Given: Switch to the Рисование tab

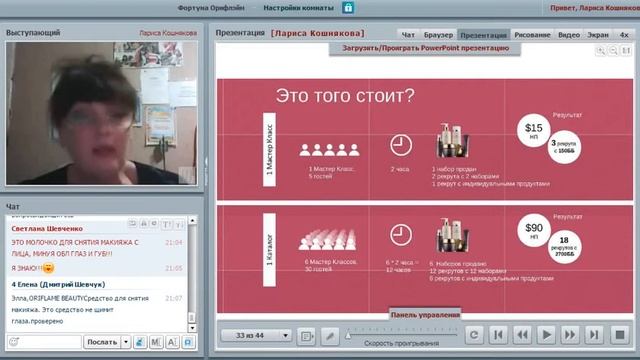Looking at the screenshot, I should 532,35.
